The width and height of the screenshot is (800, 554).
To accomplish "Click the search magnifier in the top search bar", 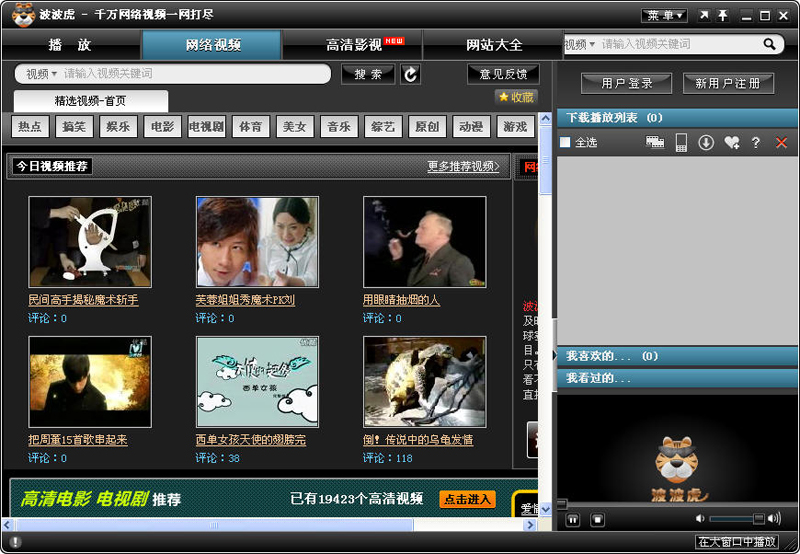I will [x=769, y=44].
